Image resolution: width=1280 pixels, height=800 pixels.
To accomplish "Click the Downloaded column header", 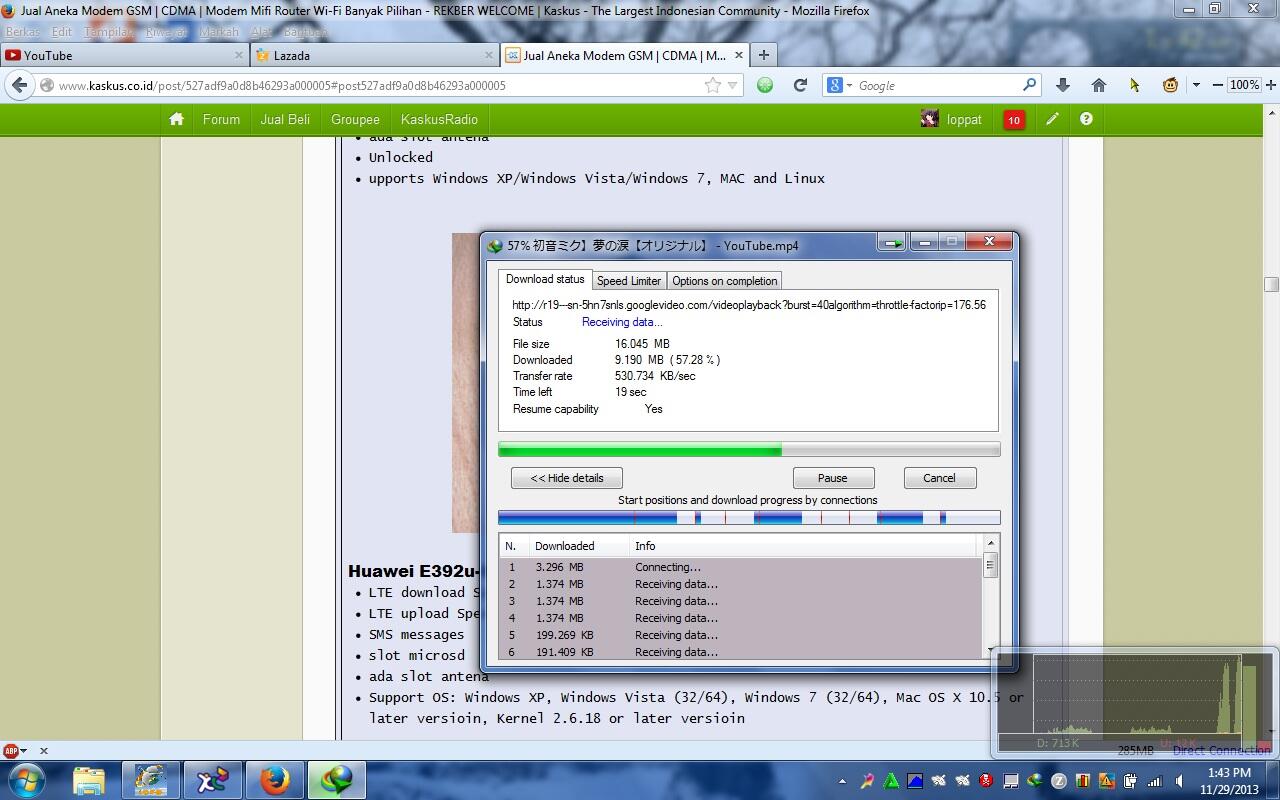I will [x=578, y=546].
